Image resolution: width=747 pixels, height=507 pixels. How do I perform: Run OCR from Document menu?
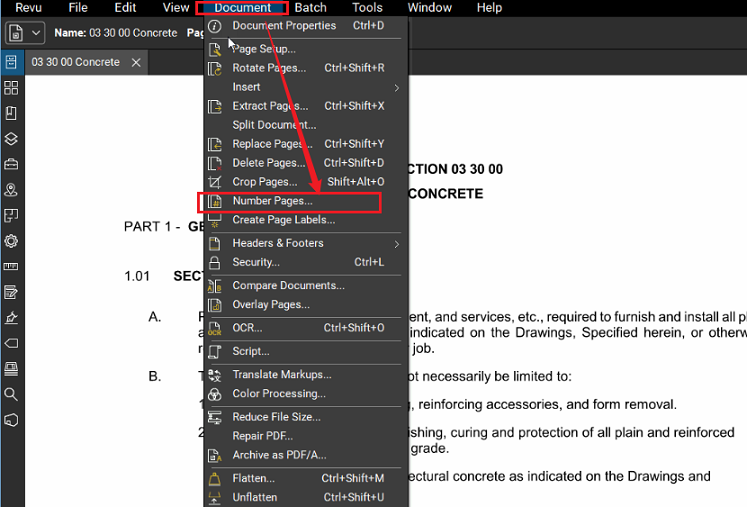click(305, 328)
